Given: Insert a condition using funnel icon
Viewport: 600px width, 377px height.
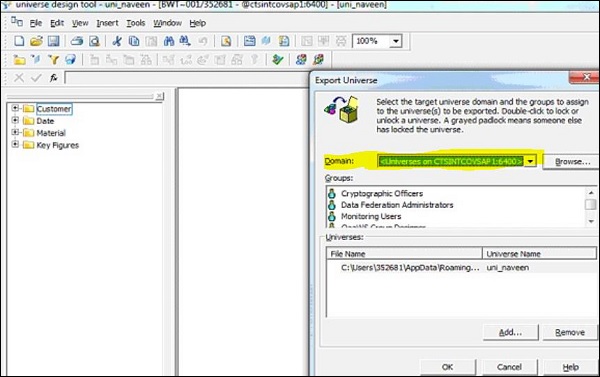Looking at the screenshot, I should (54, 60).
